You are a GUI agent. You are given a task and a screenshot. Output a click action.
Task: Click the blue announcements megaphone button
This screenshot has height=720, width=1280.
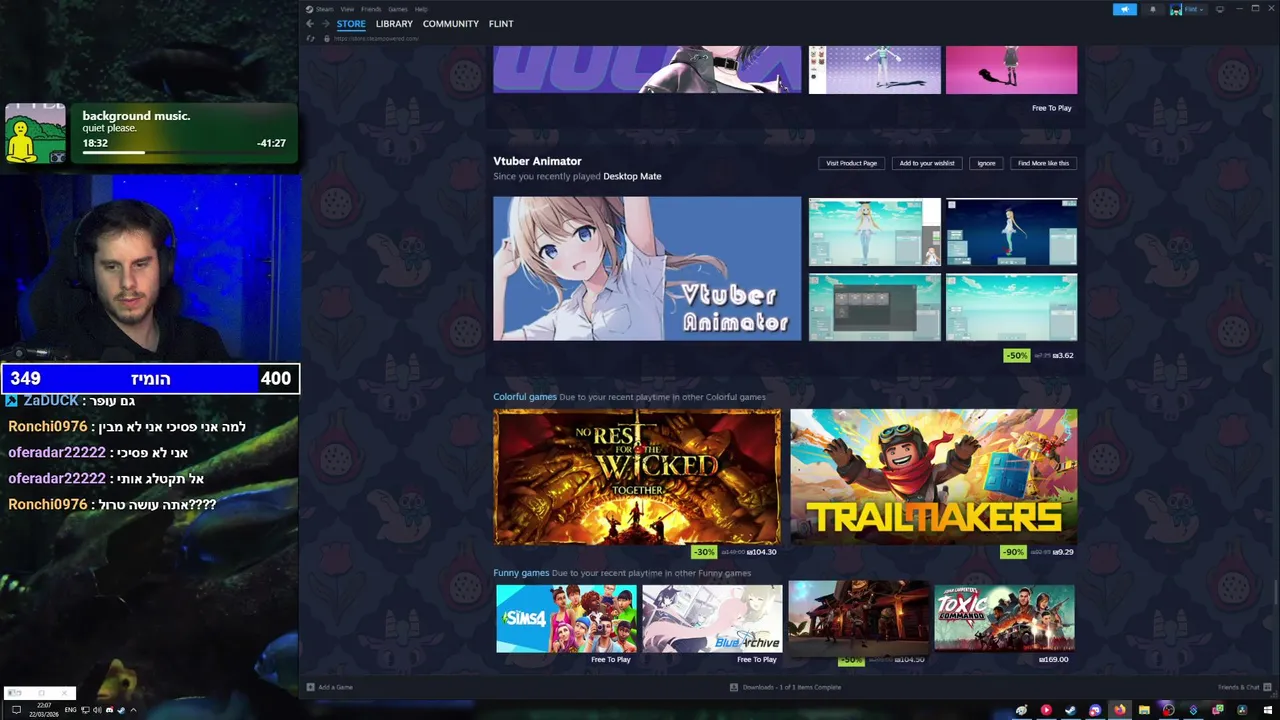click(1124, 9)
